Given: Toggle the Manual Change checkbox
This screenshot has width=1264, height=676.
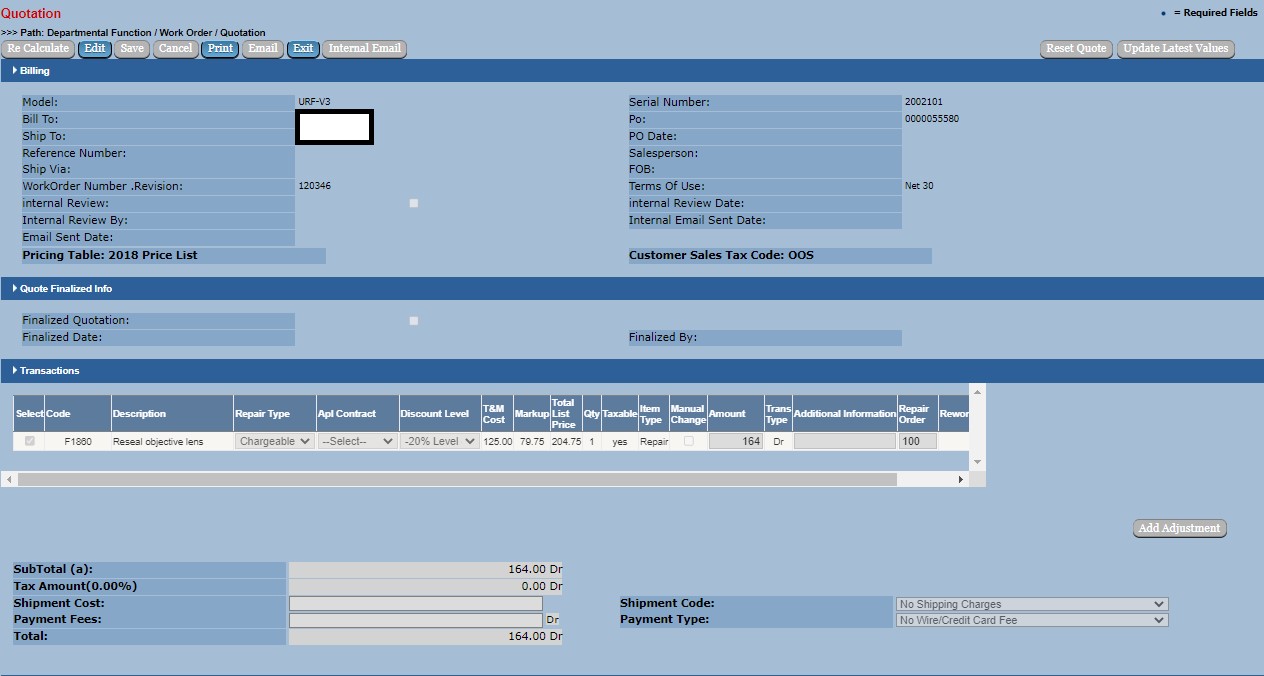Looking at the screenshot, I should pyautogui.click(x=688, y=441).
